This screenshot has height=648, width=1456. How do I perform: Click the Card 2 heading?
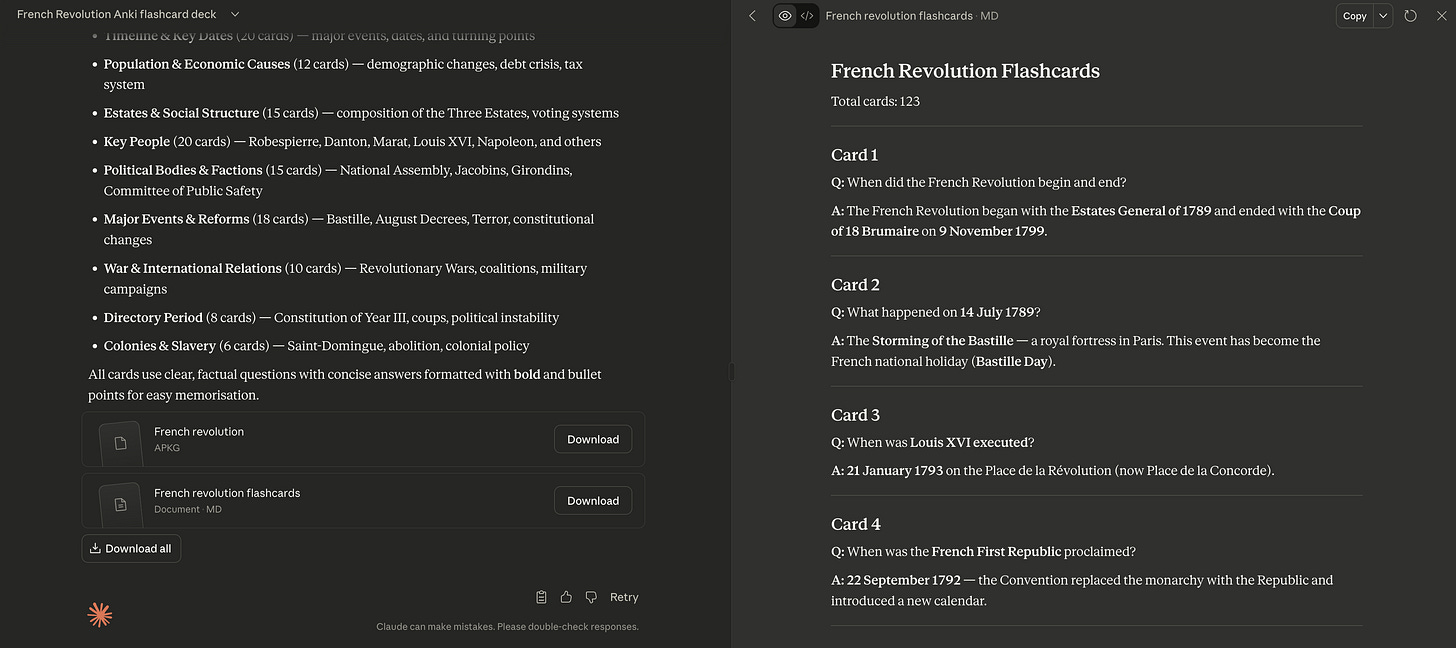pyautogui.click(x=855, y=285)
